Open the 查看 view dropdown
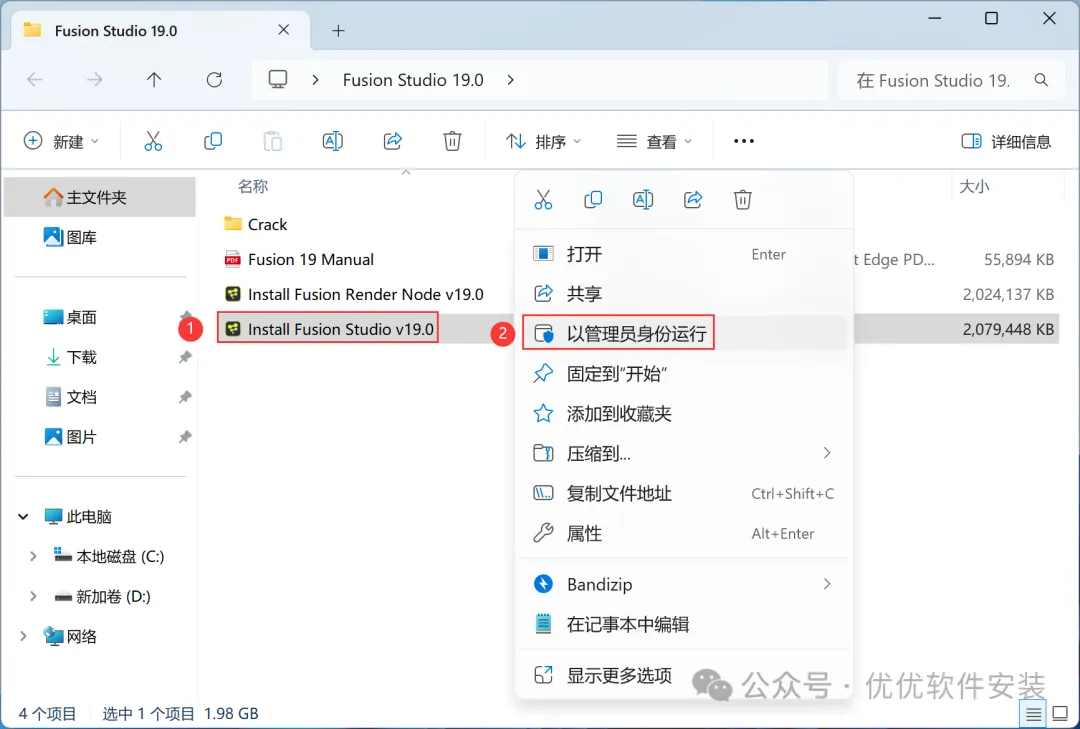The image size is (1080, 729). [654, 141]
